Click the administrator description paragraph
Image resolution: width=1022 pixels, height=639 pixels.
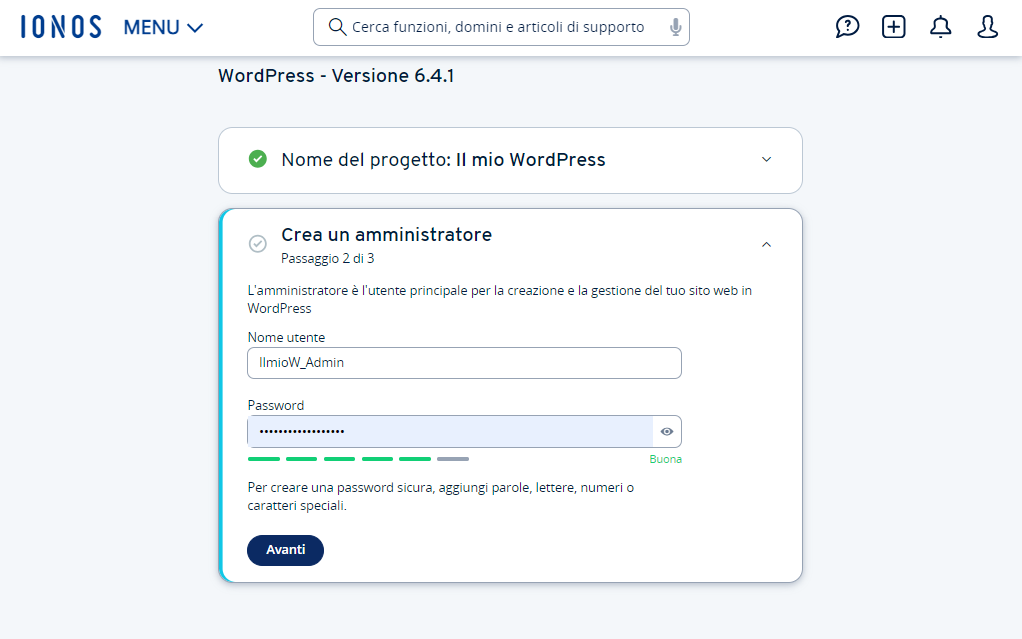(499, 299)
